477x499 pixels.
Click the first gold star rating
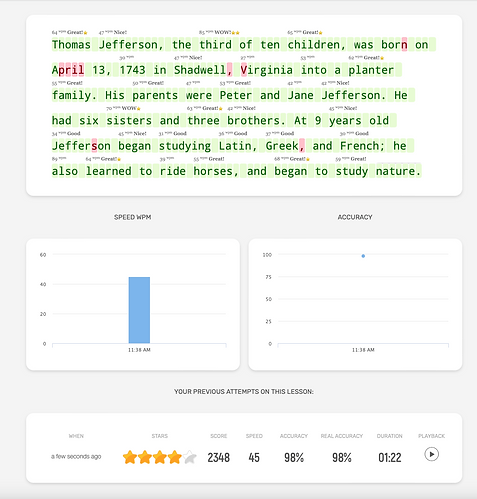tap(130, 457)
